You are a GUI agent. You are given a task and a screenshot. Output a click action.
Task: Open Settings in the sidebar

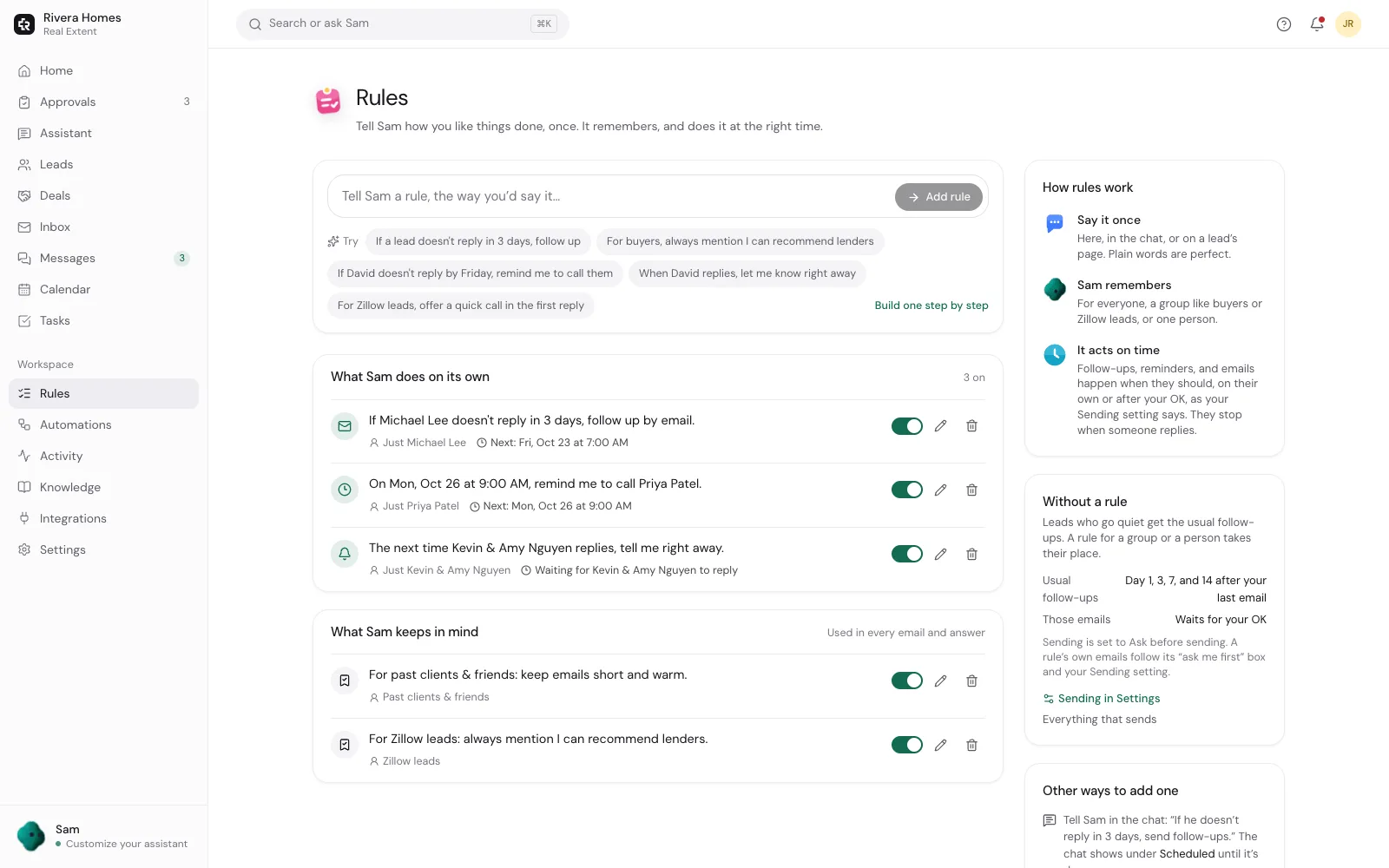103,550
